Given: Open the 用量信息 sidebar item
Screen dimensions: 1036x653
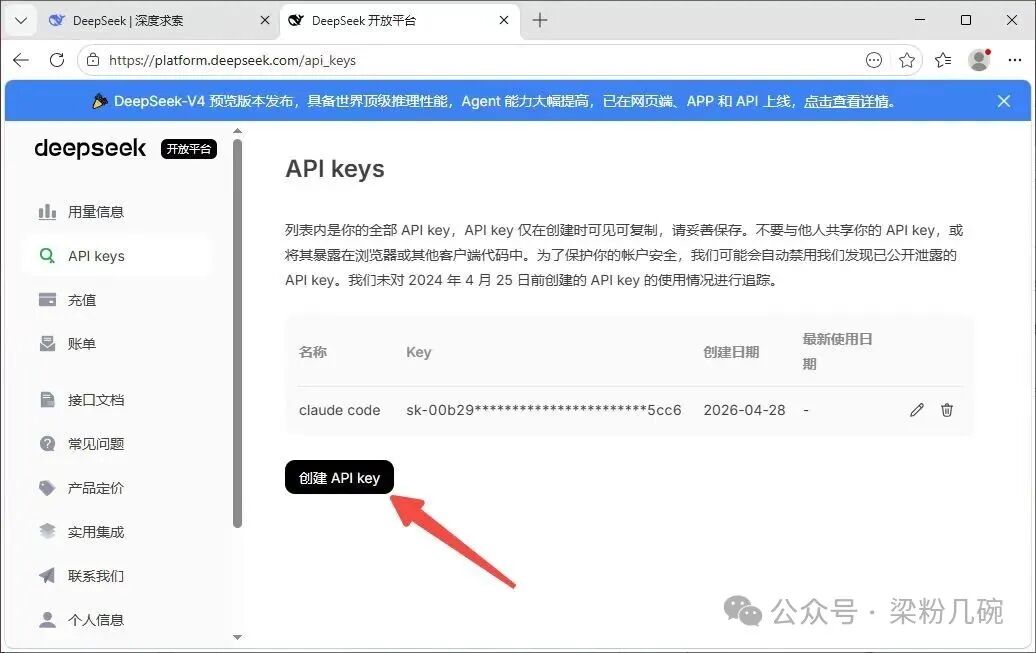Looking at the screenshot, I should pos(116,212).
